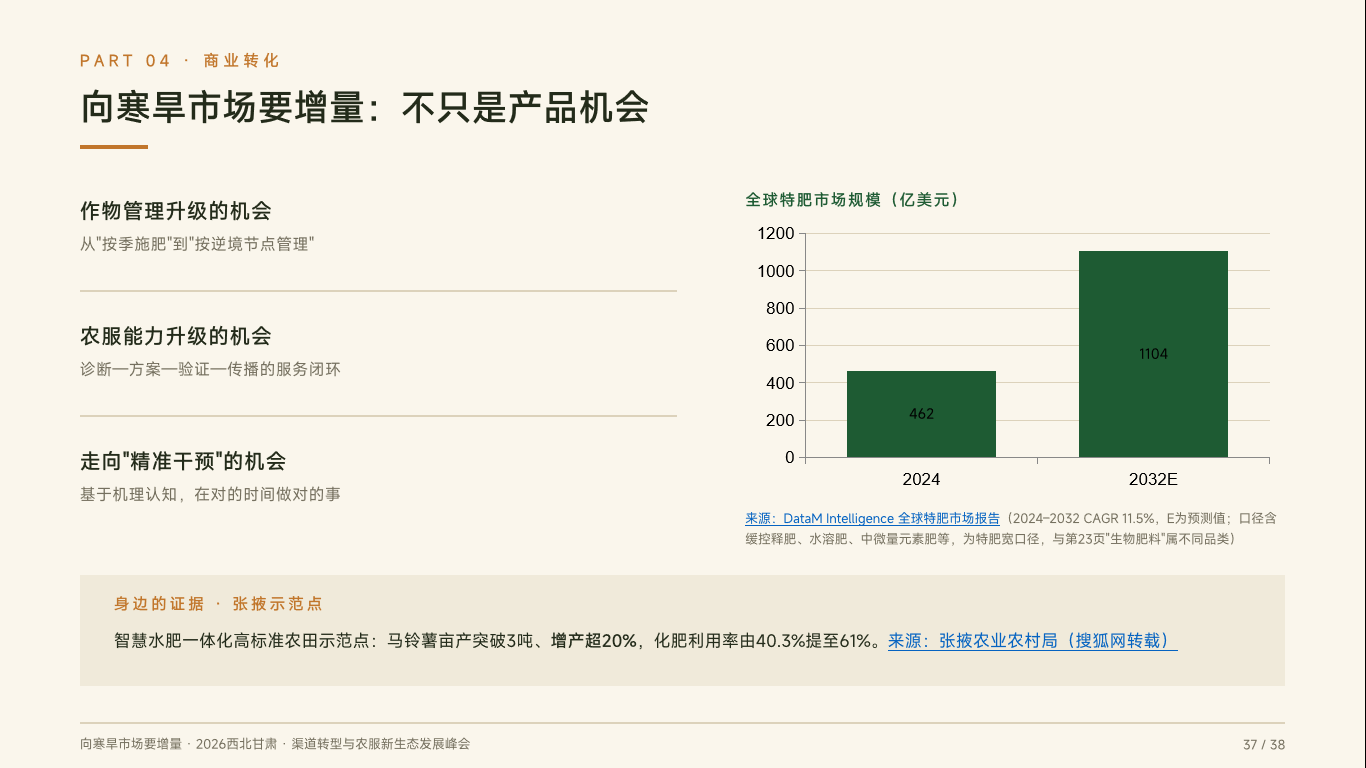This screenshot has height=768, width=1366.
Task: Open the DataM Intelligence source link
Action: point(872,519)
